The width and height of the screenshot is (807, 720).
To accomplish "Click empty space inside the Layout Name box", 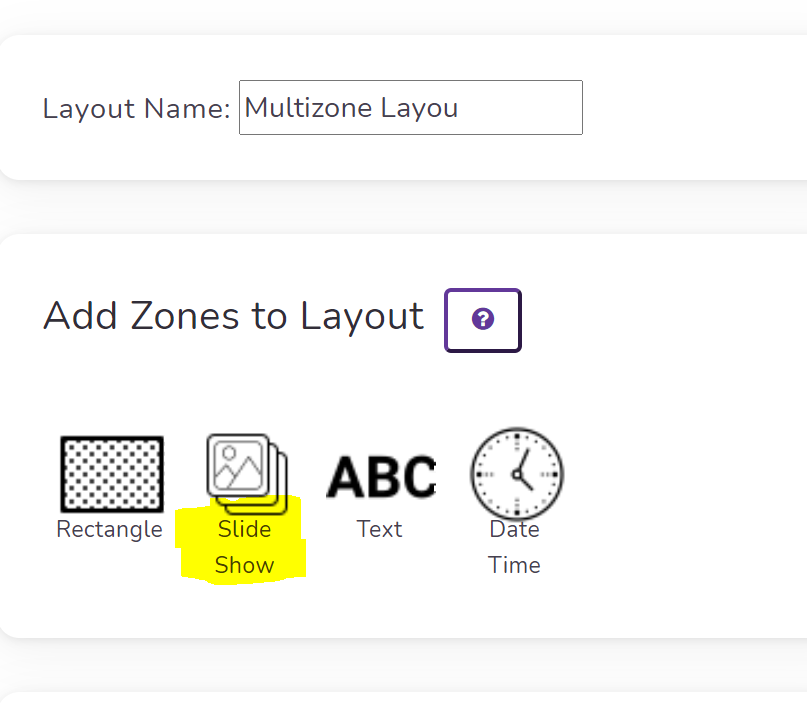I will coord(520,108).
